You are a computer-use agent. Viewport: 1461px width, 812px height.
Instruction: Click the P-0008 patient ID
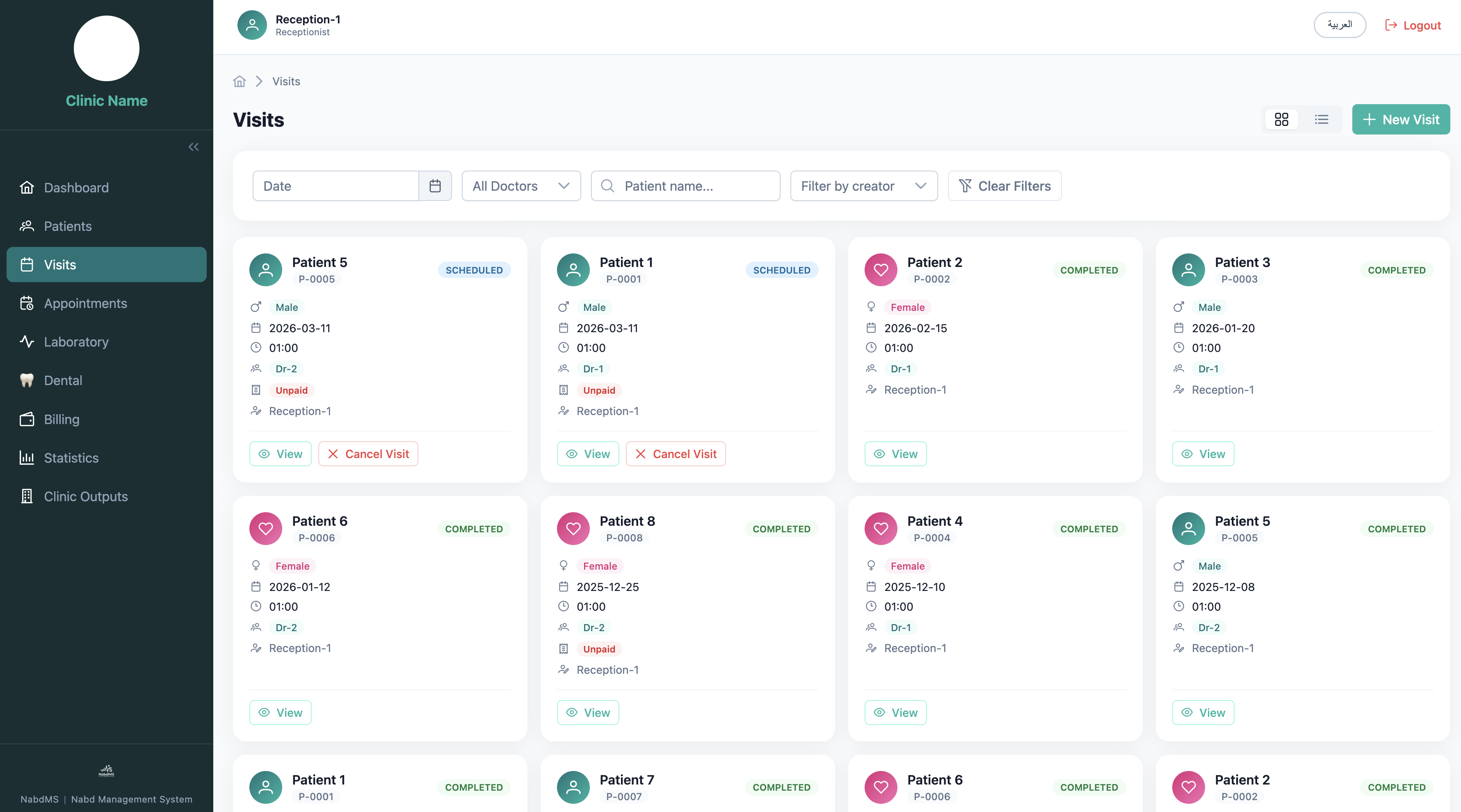point(624,538)
